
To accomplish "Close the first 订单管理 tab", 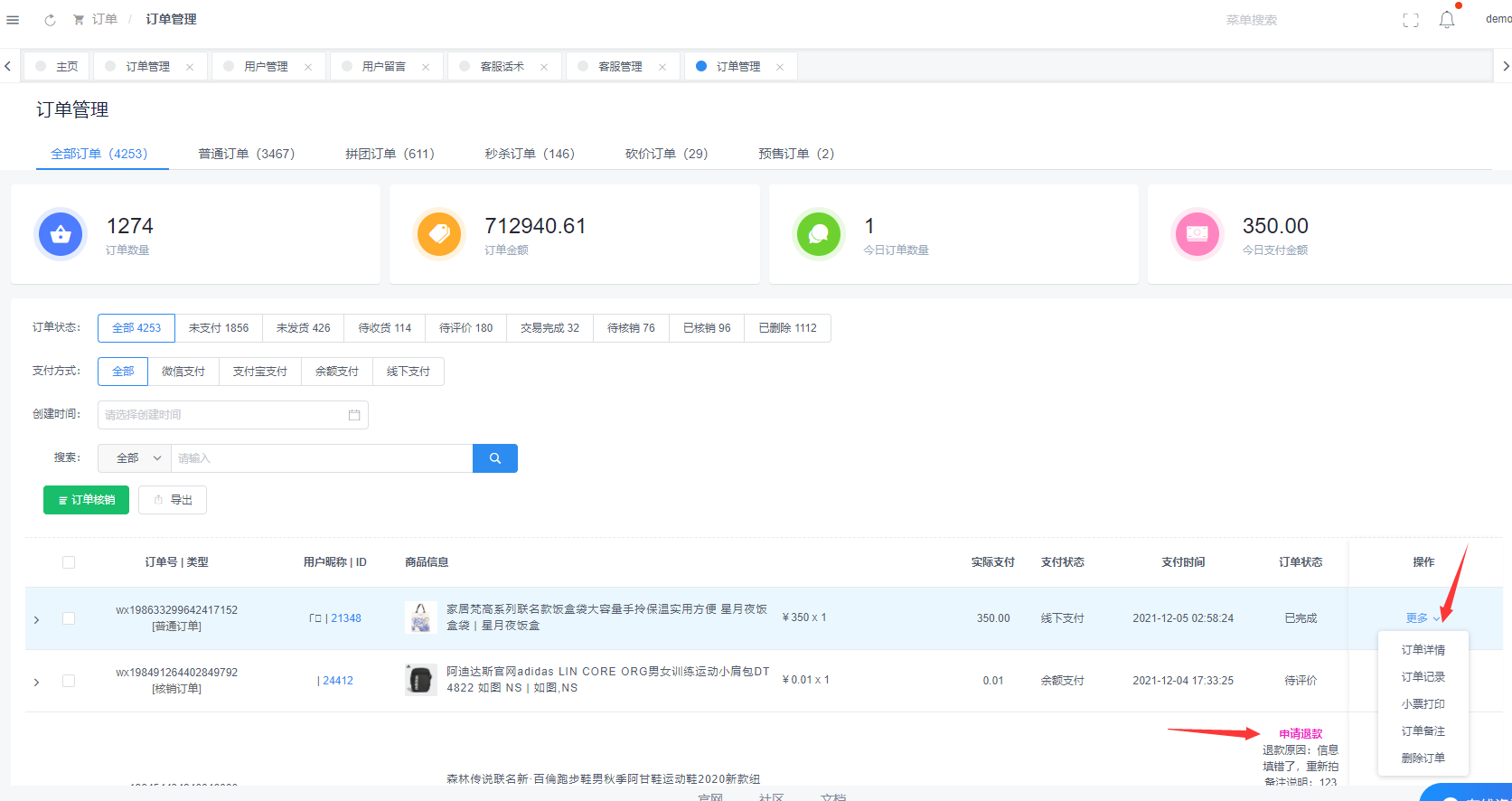I will click(190, 67).
